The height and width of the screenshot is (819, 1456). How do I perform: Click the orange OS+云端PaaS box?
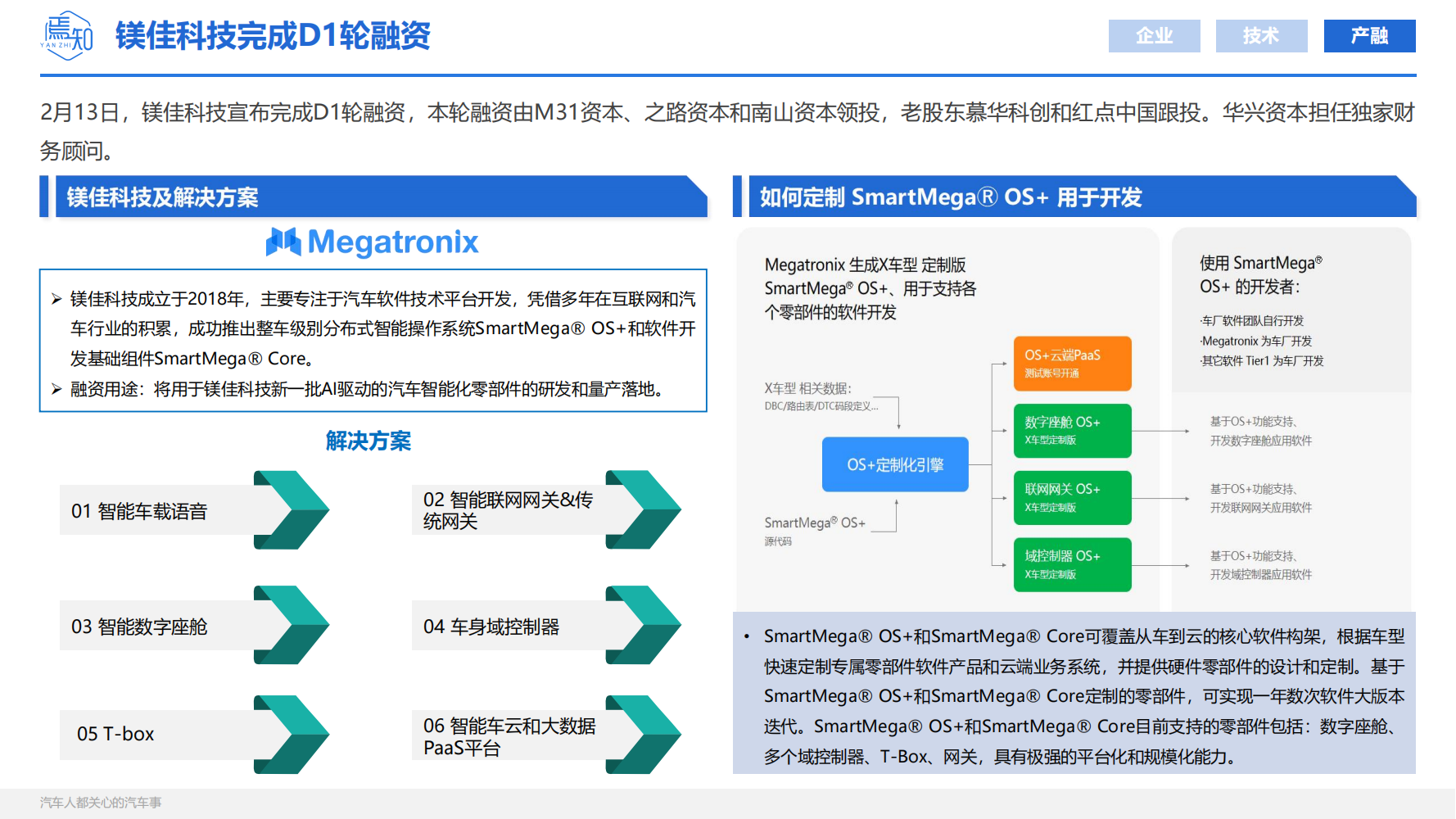tap(1073, 364)
